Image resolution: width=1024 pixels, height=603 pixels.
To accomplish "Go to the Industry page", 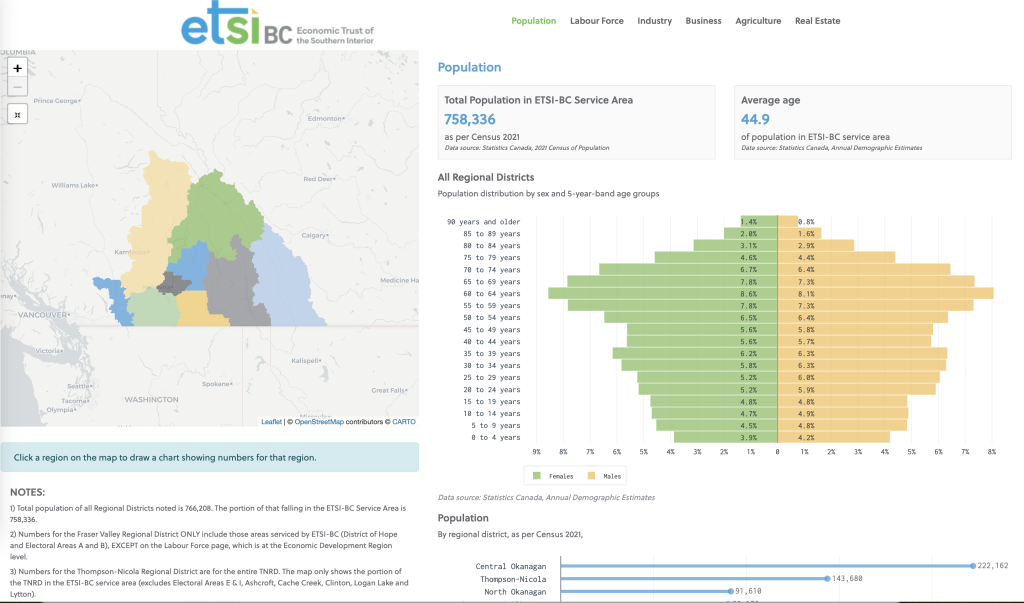I will pos(654,21).
